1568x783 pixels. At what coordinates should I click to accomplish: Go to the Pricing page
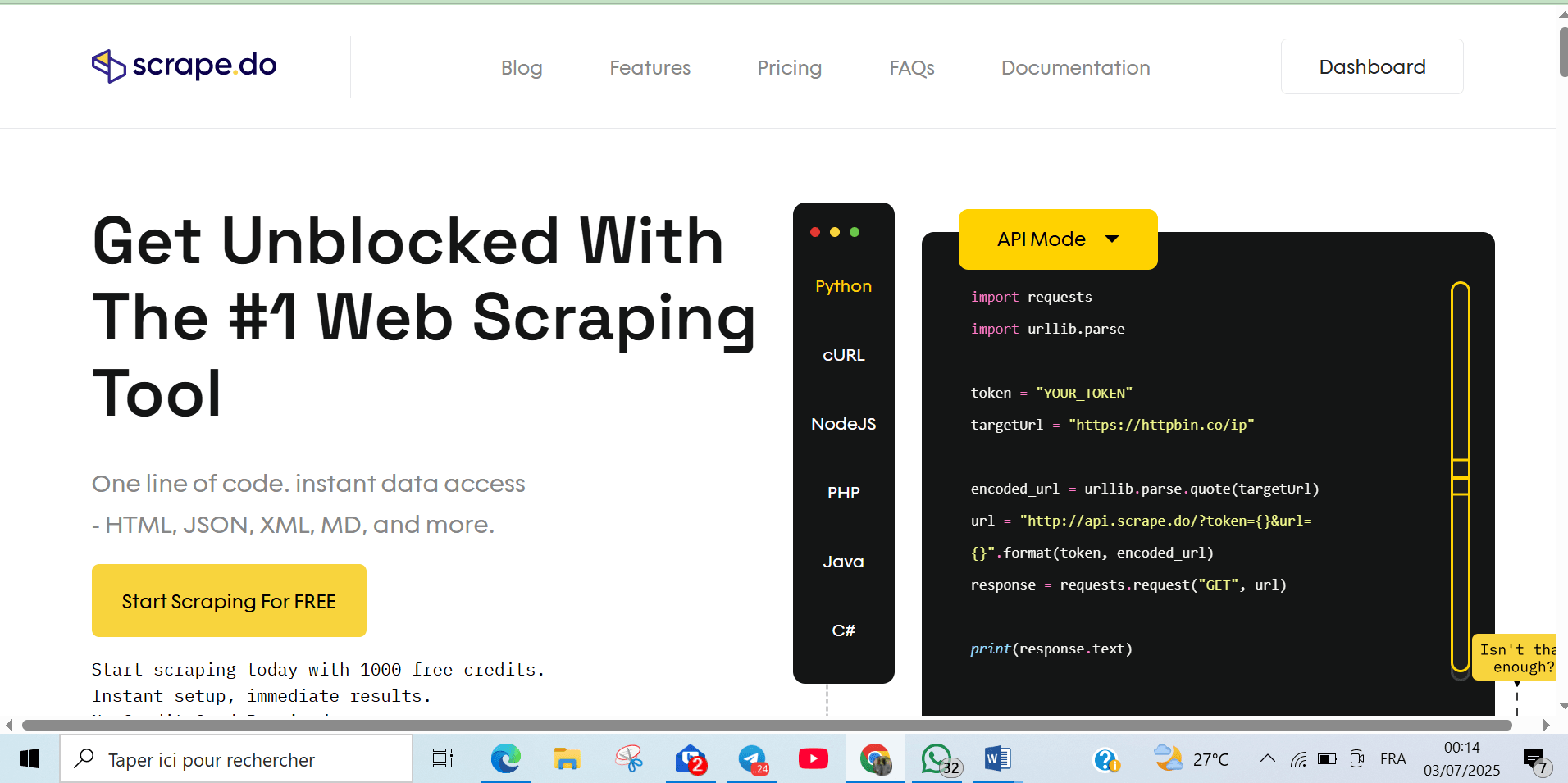[789, 67]
